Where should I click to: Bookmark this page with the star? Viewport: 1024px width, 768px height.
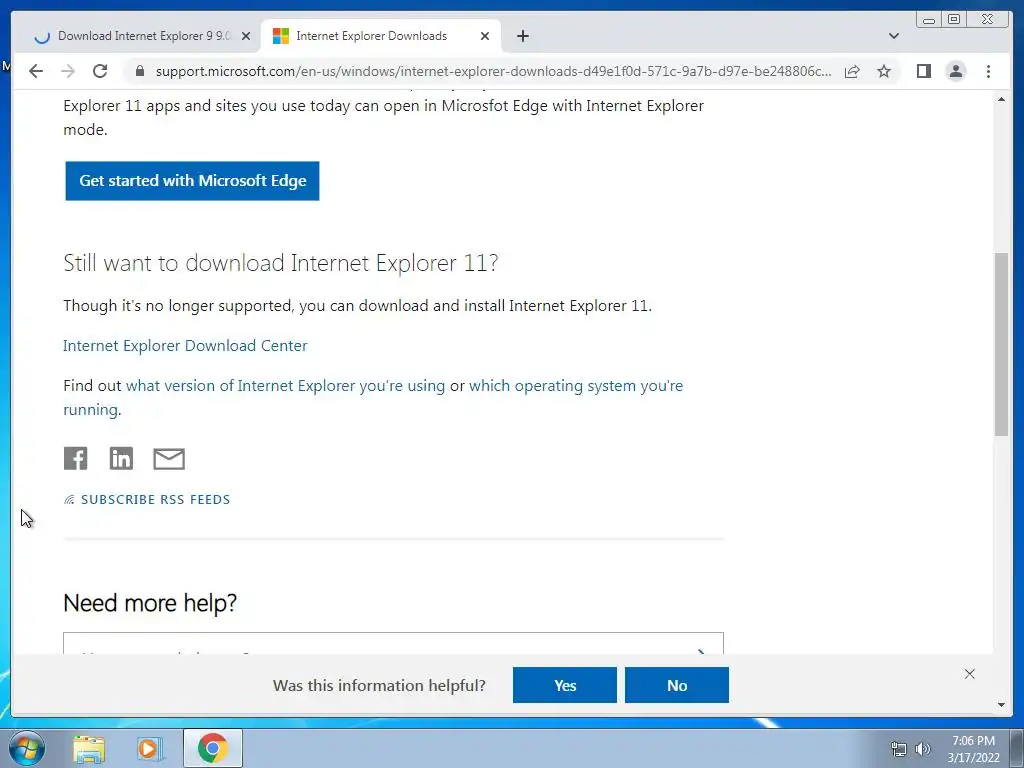click(x=884, y=71)
